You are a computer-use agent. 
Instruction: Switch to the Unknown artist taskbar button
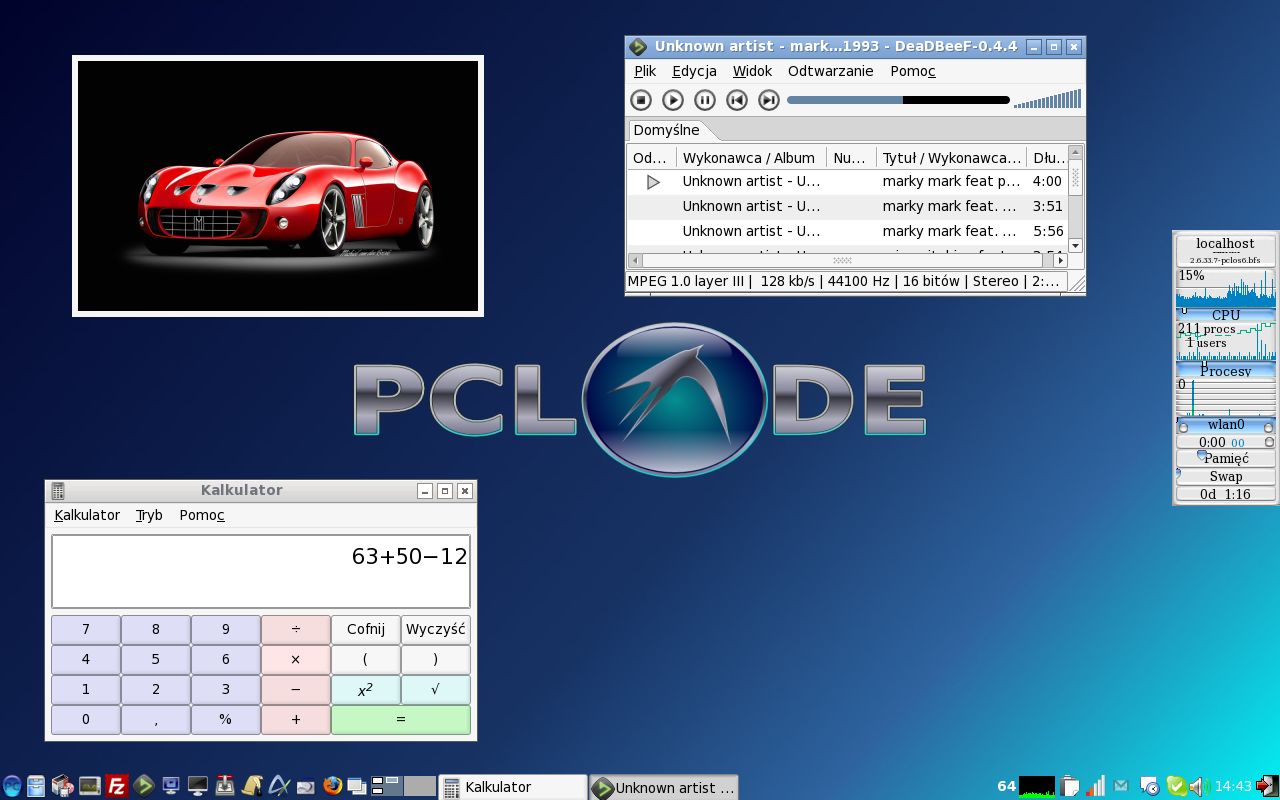tap(664, 787)
